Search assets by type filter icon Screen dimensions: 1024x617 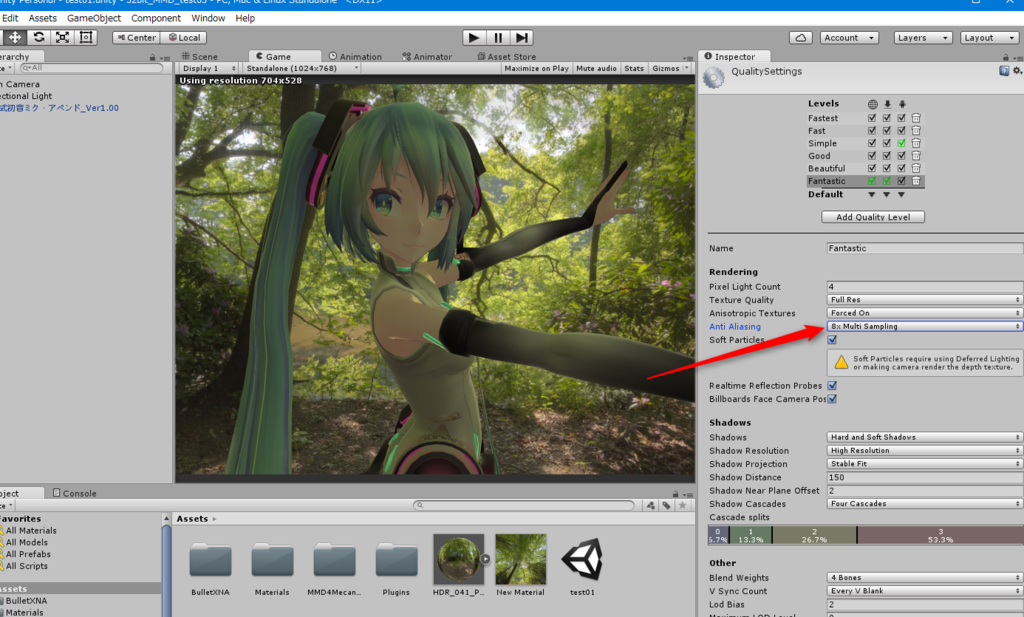click(x=650, y=505)
